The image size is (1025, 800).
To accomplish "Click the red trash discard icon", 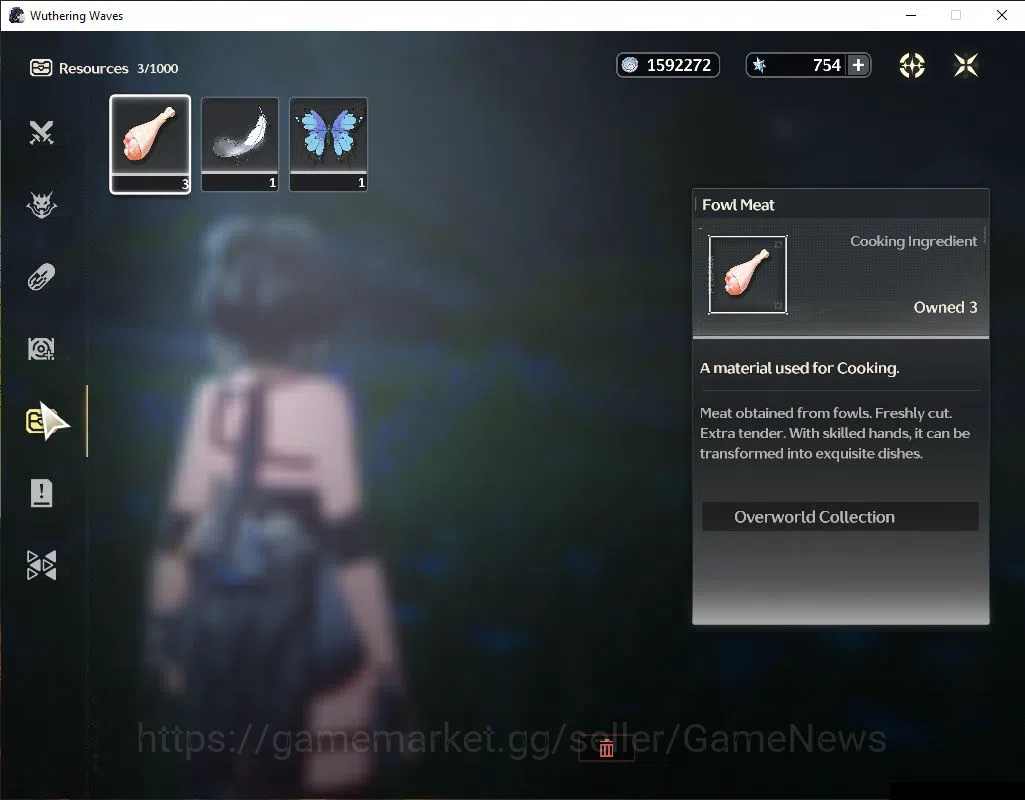I will [607, 748].
